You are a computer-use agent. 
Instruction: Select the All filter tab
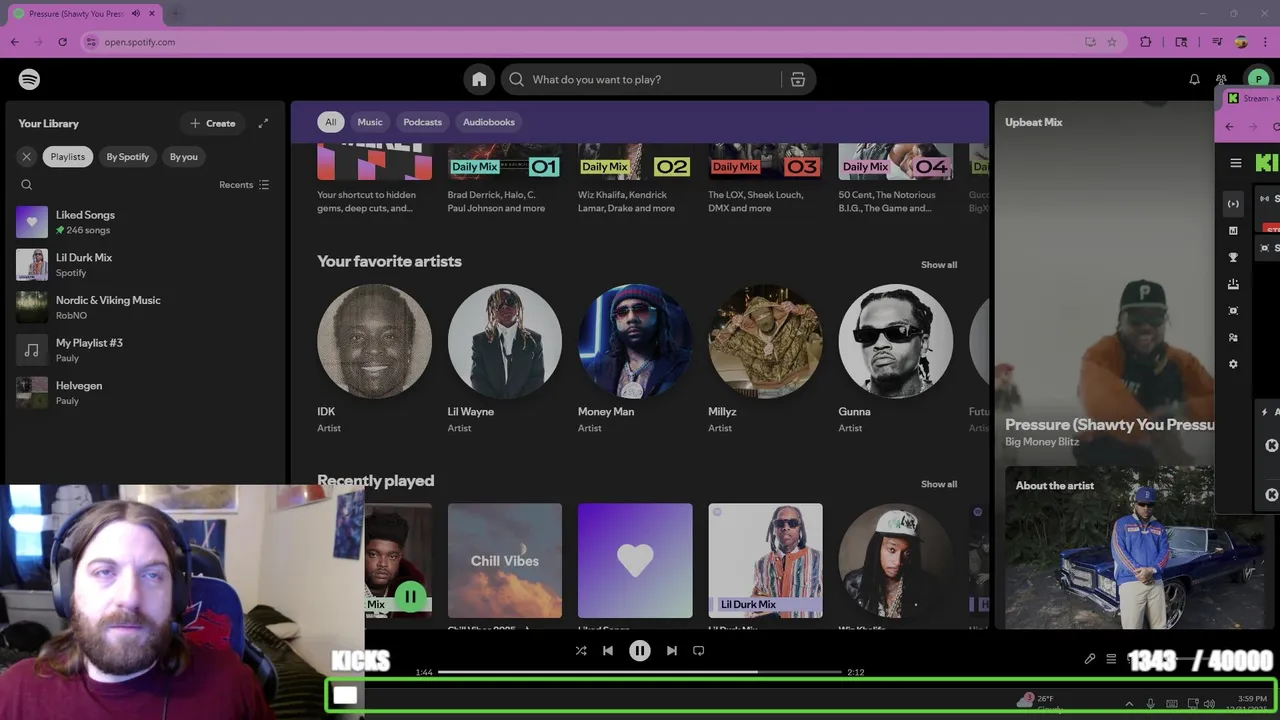330,122
